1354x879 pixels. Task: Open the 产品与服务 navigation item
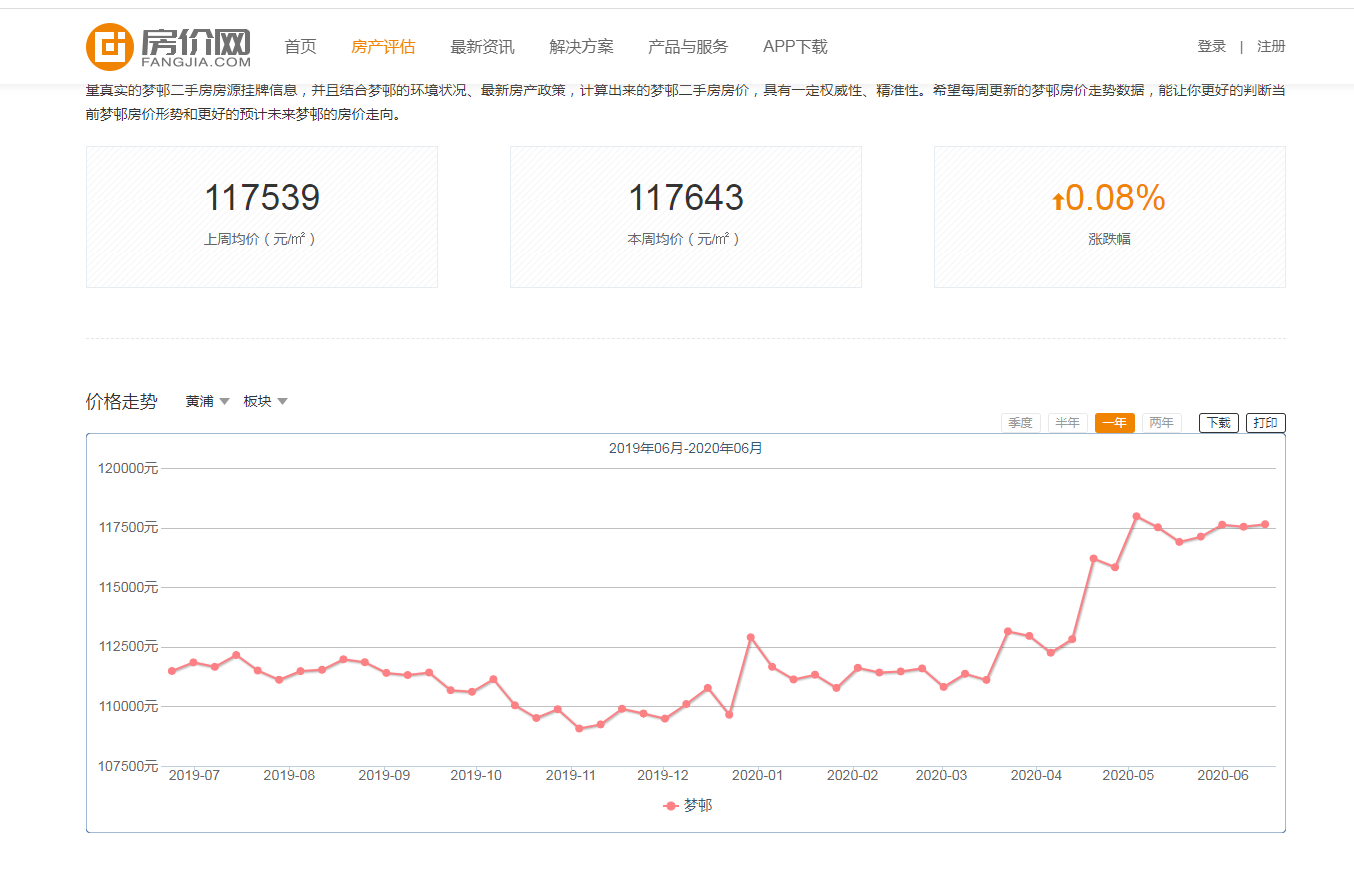click(686, 45)
